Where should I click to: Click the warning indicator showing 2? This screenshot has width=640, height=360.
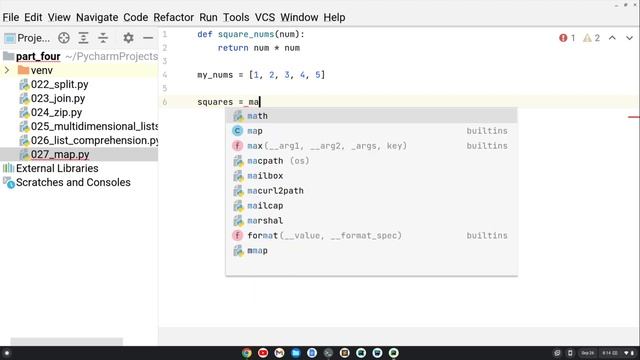591,38
